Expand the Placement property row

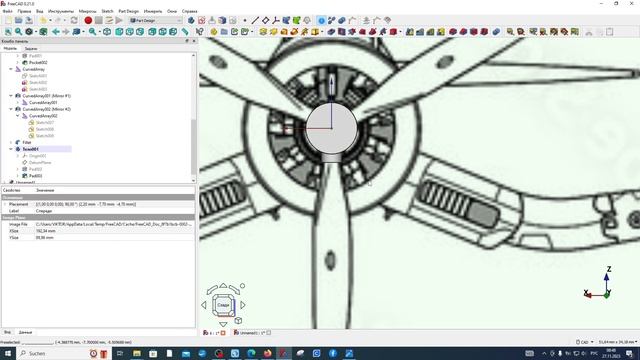pyautogui.click(x=5, y=204)
